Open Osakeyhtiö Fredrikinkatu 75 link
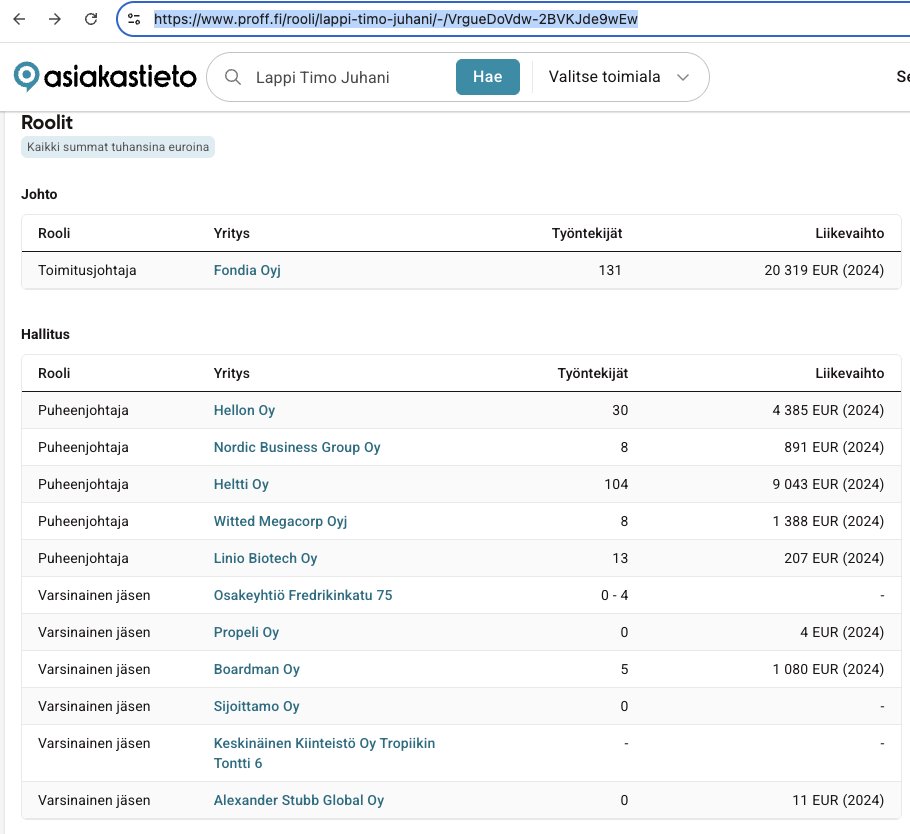Screen dimensions: 910x834 (303, 595)
